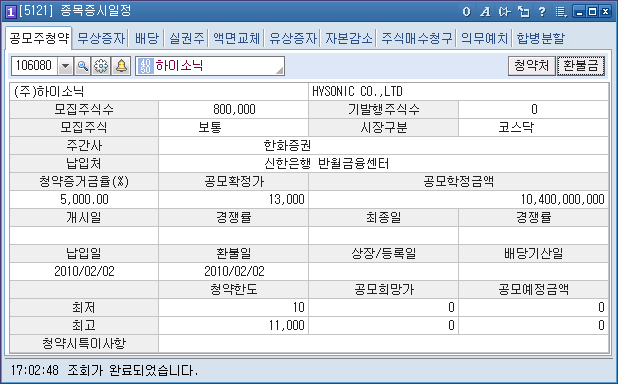The width and height of the screenshot is (618, 384).
Task: Switch to the 공모주청약 tab
Action: [39, 38]
